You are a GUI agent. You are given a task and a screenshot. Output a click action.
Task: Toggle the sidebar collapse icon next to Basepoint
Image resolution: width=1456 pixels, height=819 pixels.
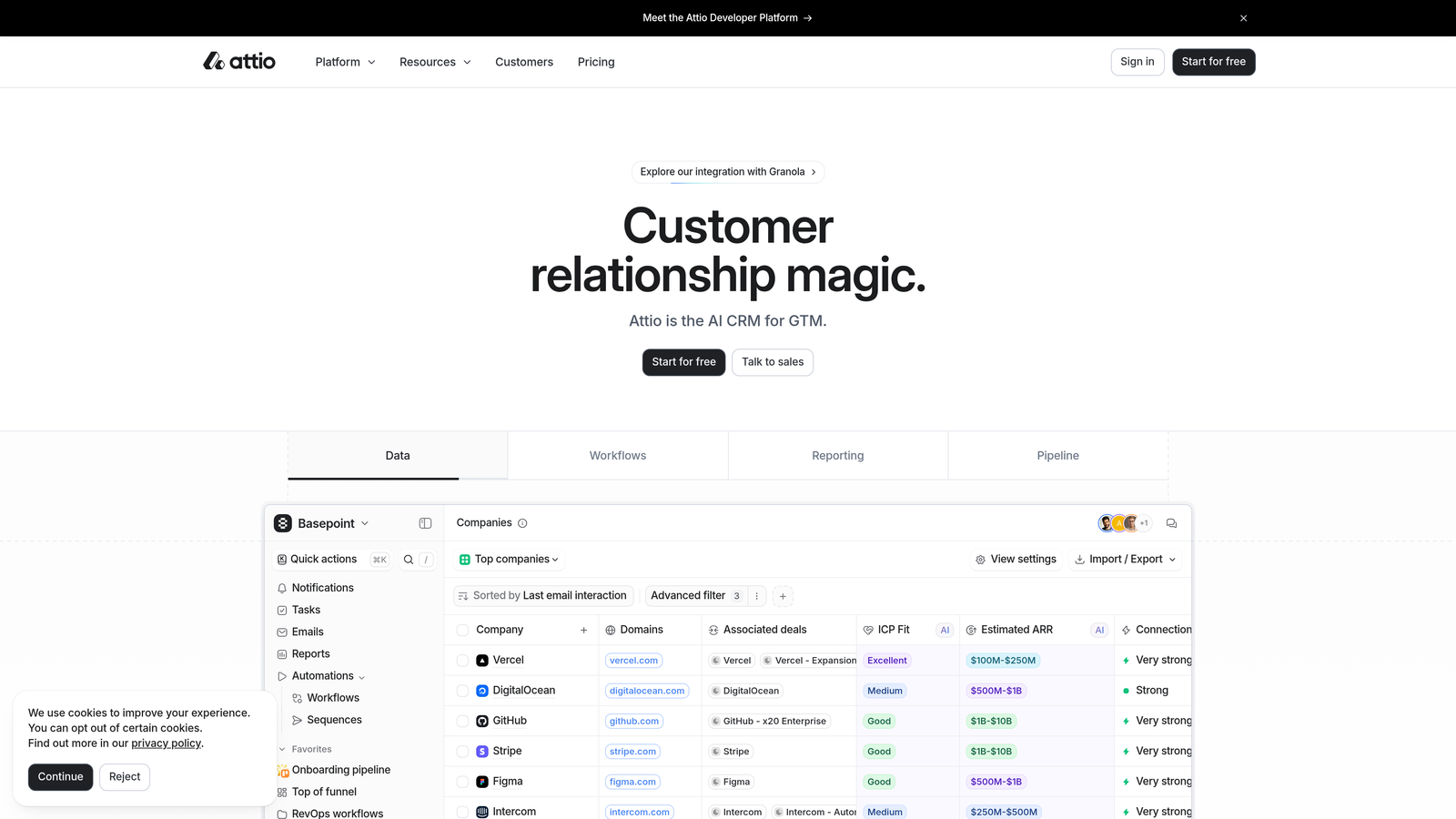(425, 523)
